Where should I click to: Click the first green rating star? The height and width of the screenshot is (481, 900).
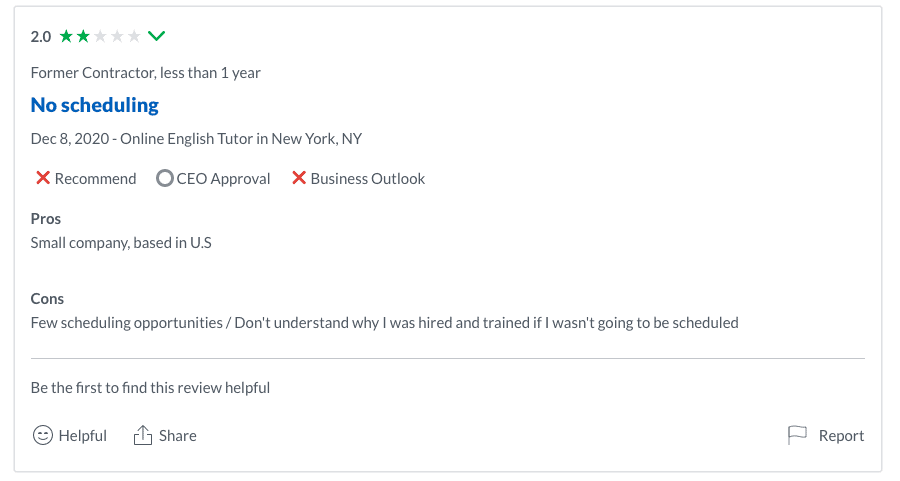[x=66, y=37]
